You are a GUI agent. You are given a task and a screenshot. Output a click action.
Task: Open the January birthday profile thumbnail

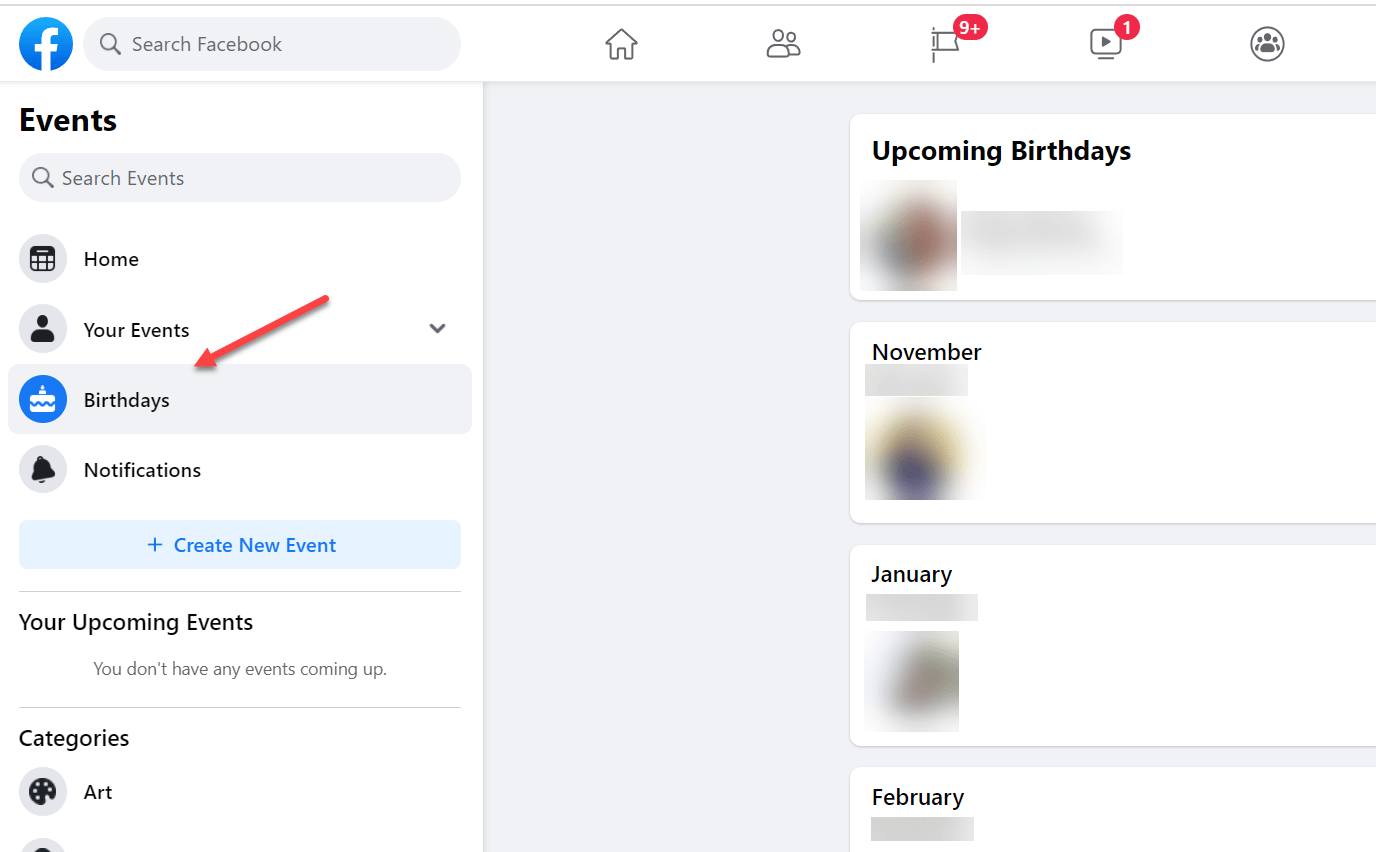tap(911, 681)
